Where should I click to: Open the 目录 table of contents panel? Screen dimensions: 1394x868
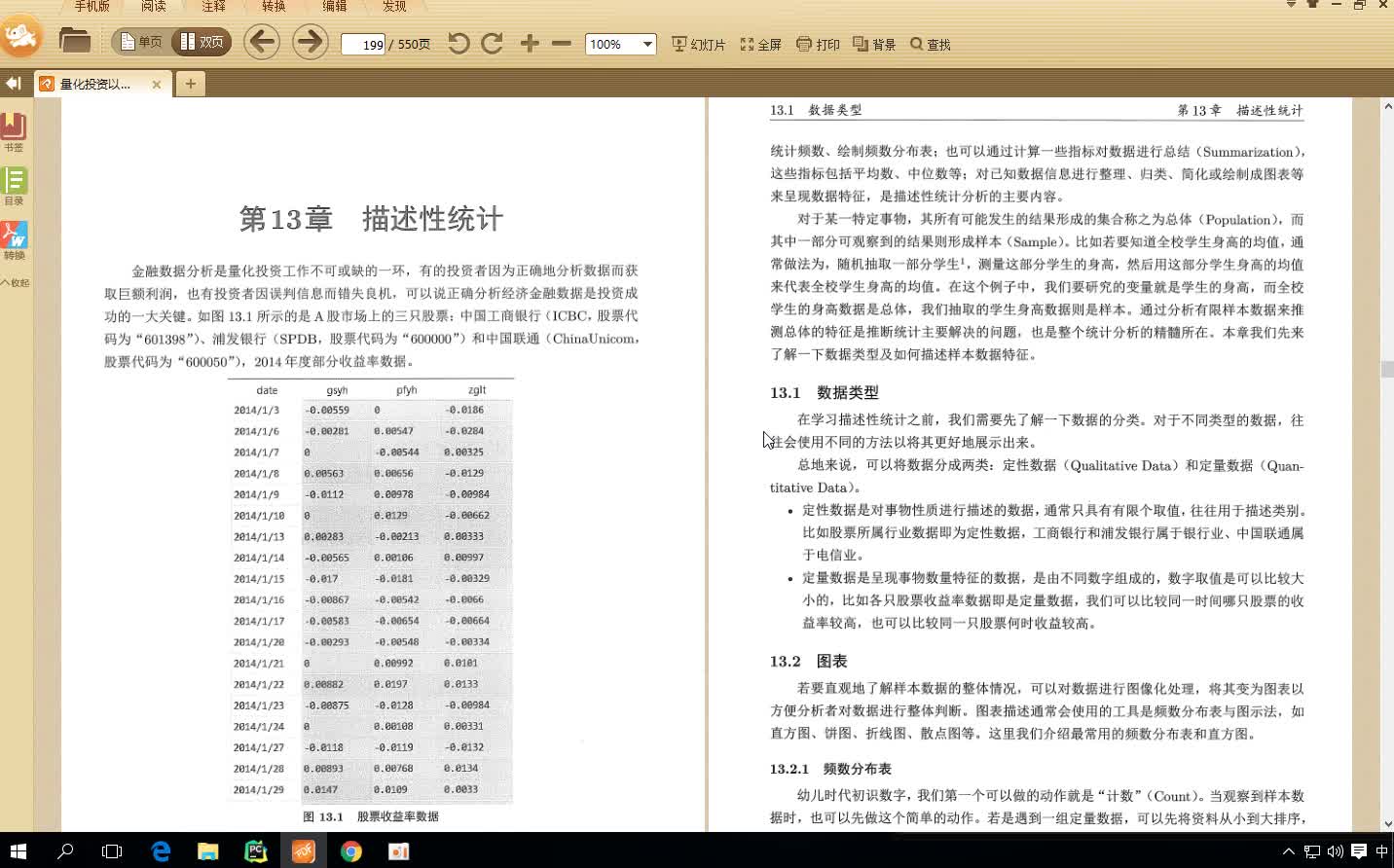pyautogui.click(x=14, y=186)
